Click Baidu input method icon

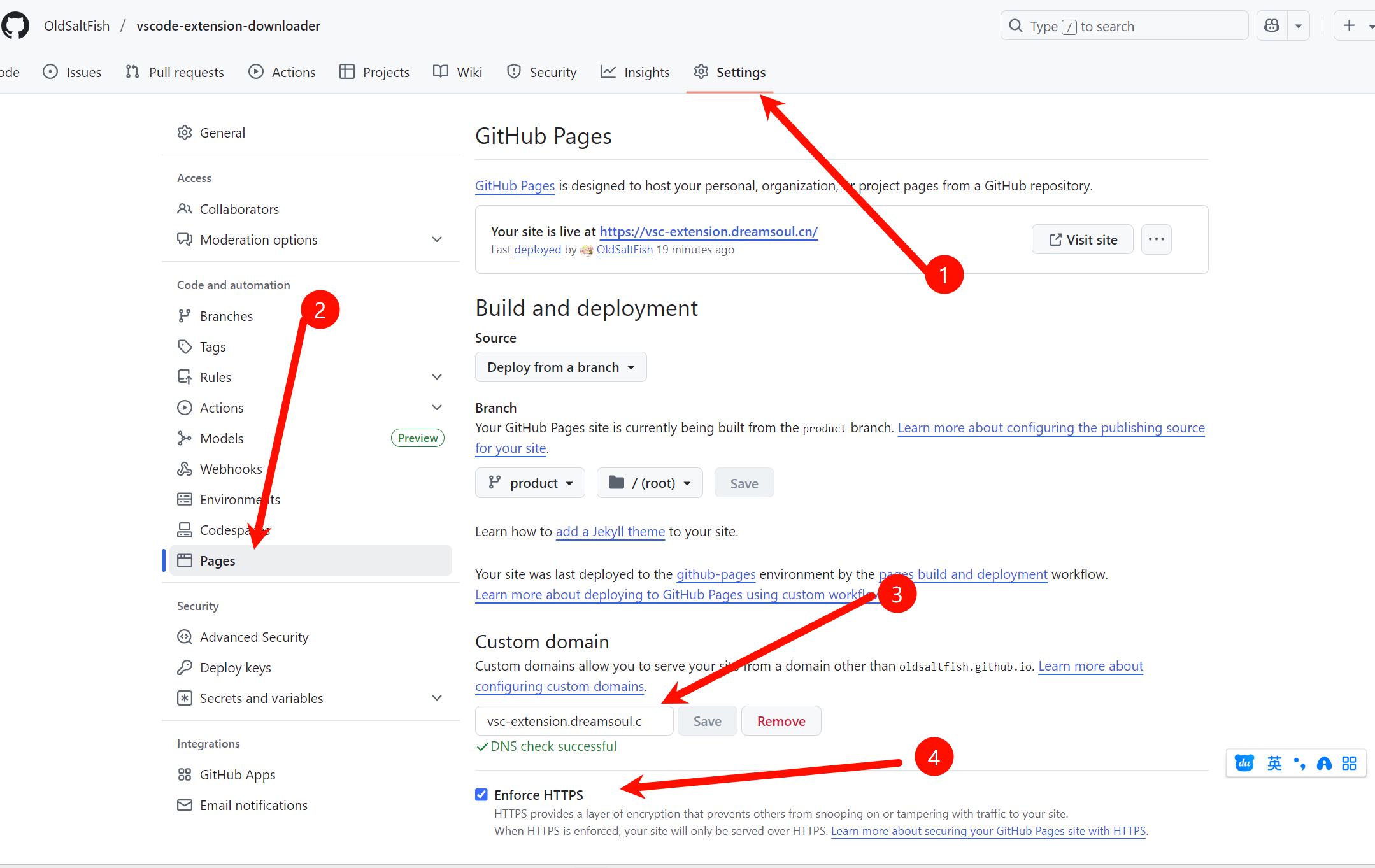click(1244, 763)
